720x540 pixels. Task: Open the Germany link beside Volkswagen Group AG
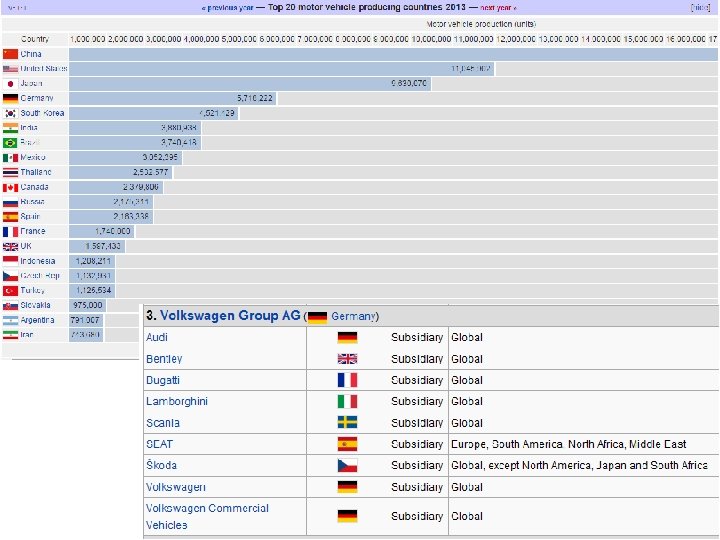[x=353, y=316]
